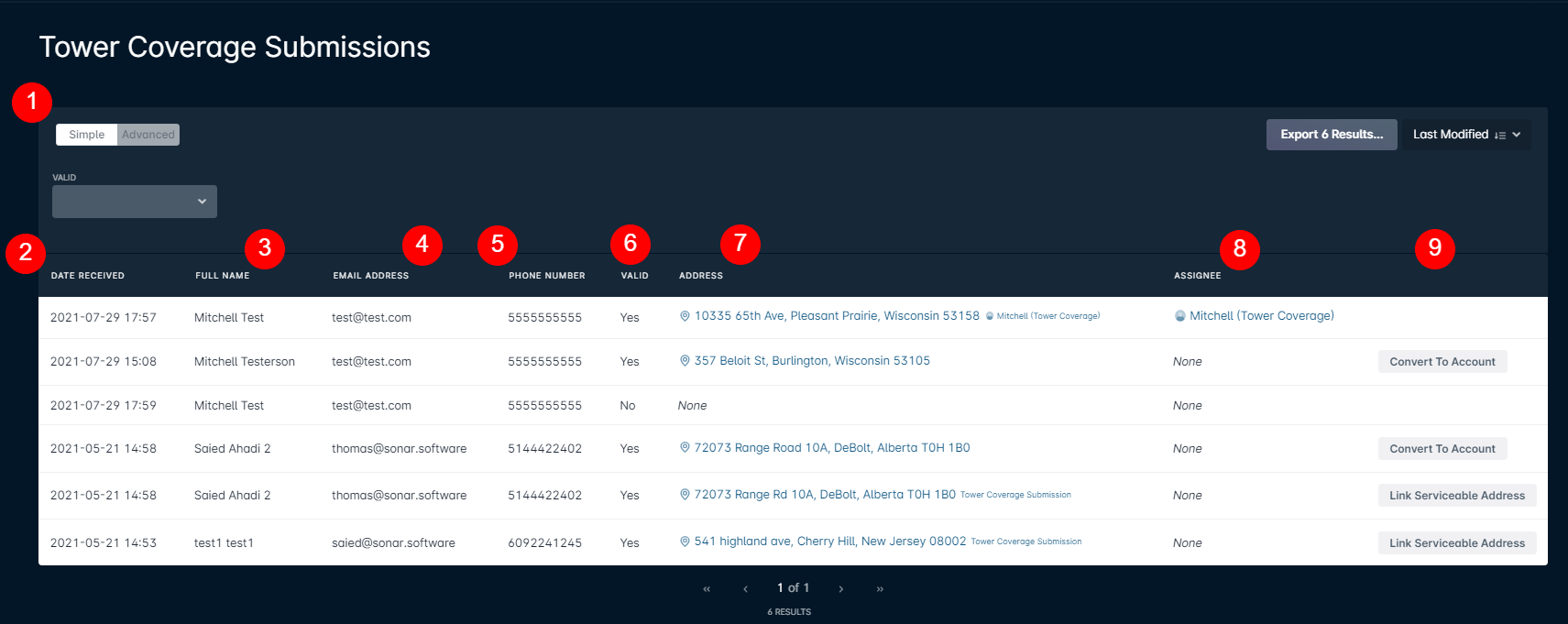1568x624 pixels.
Task: Click the Assignee column header
Action: click(x=1198, y=276)
